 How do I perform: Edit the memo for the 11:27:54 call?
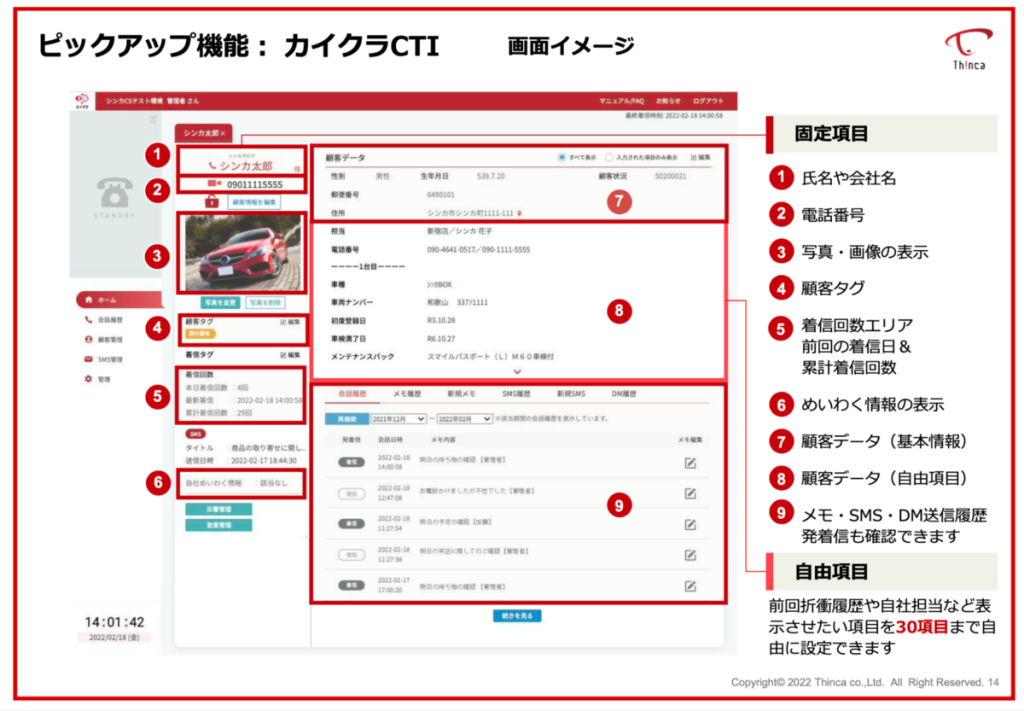(690, 524)
